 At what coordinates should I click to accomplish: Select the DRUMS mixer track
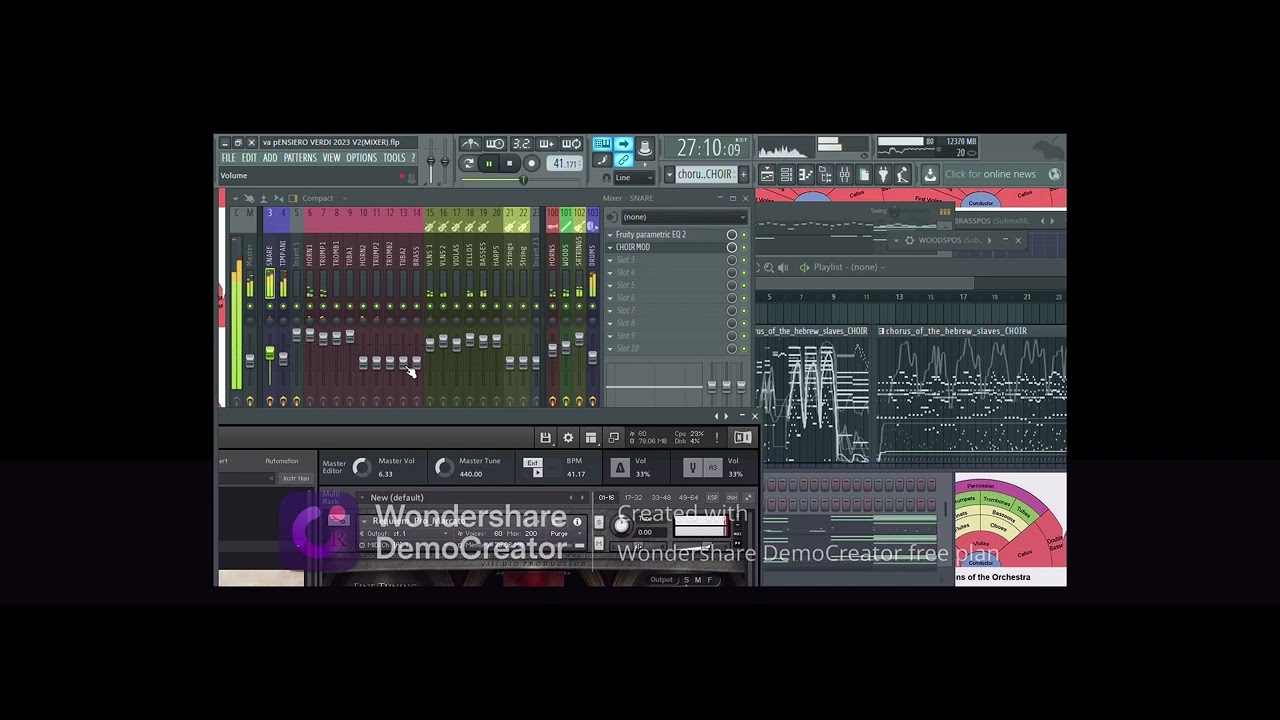point(592,255)
